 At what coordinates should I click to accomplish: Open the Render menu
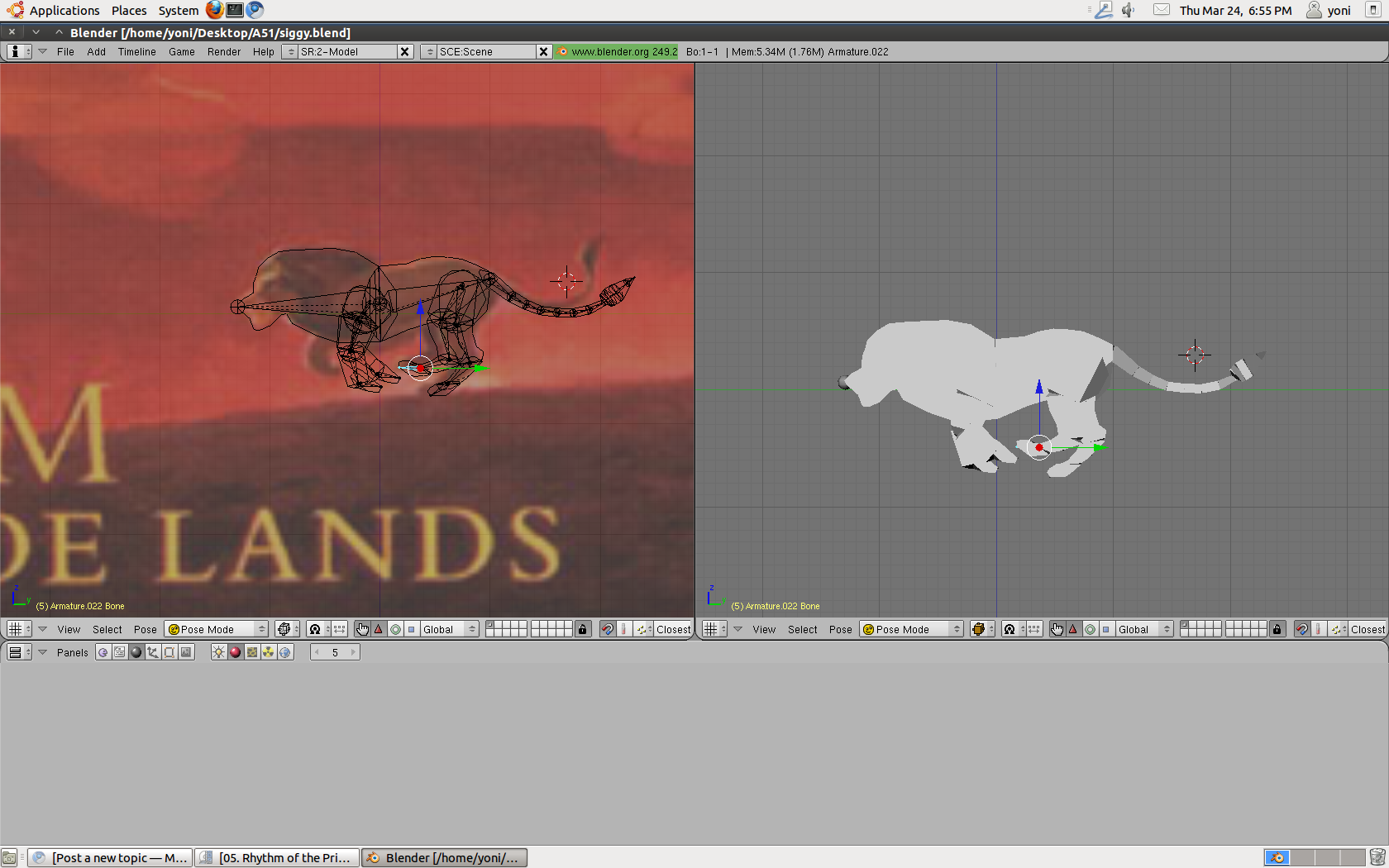(223, 51)
